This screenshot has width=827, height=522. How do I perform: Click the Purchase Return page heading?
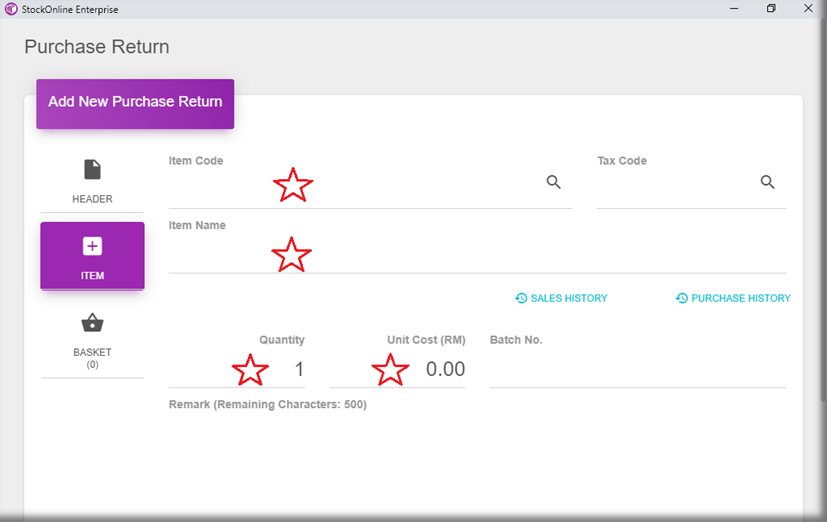pos(97,47)
